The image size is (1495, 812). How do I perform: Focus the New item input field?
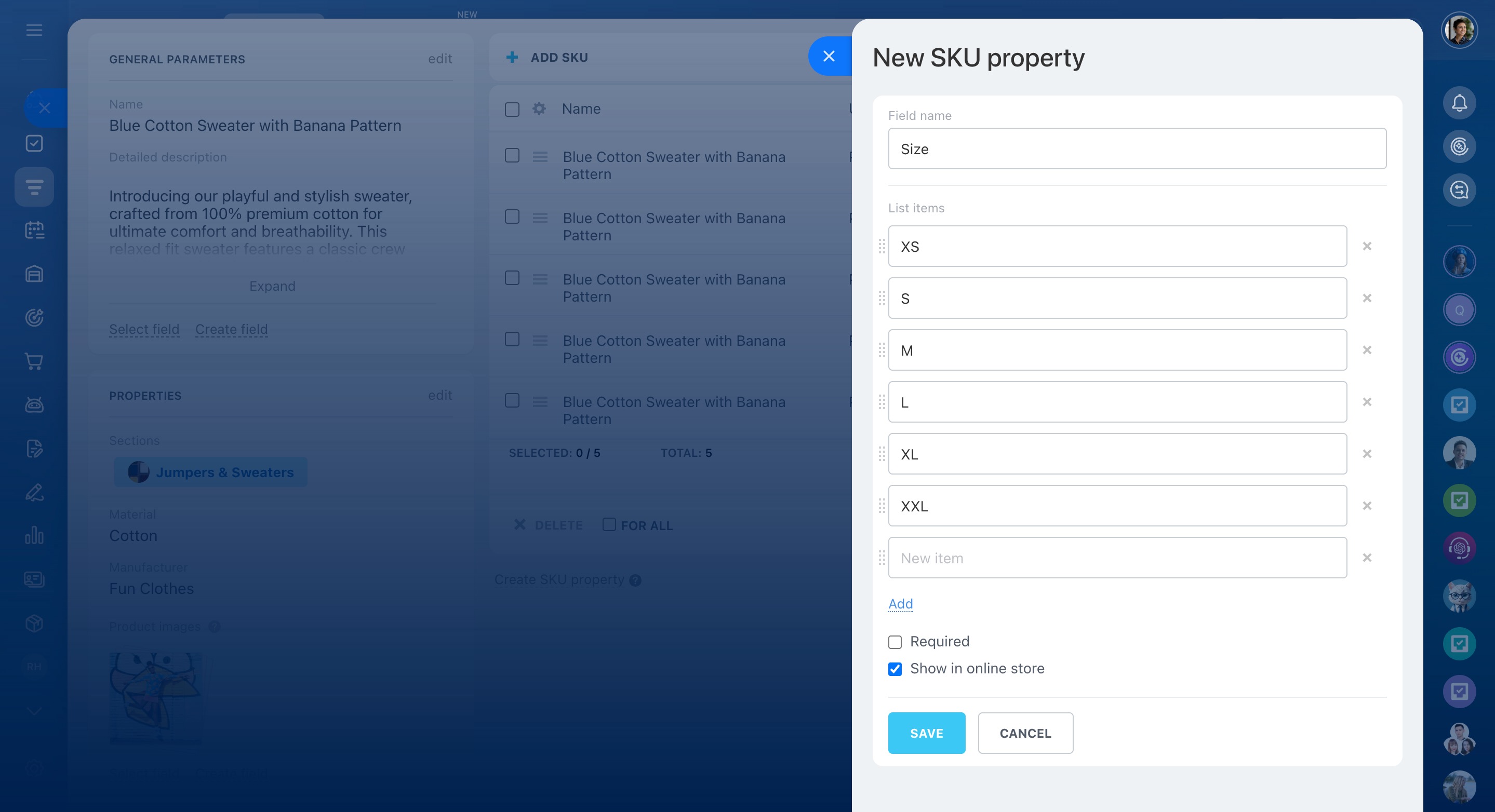click(x=1117, y=558)
